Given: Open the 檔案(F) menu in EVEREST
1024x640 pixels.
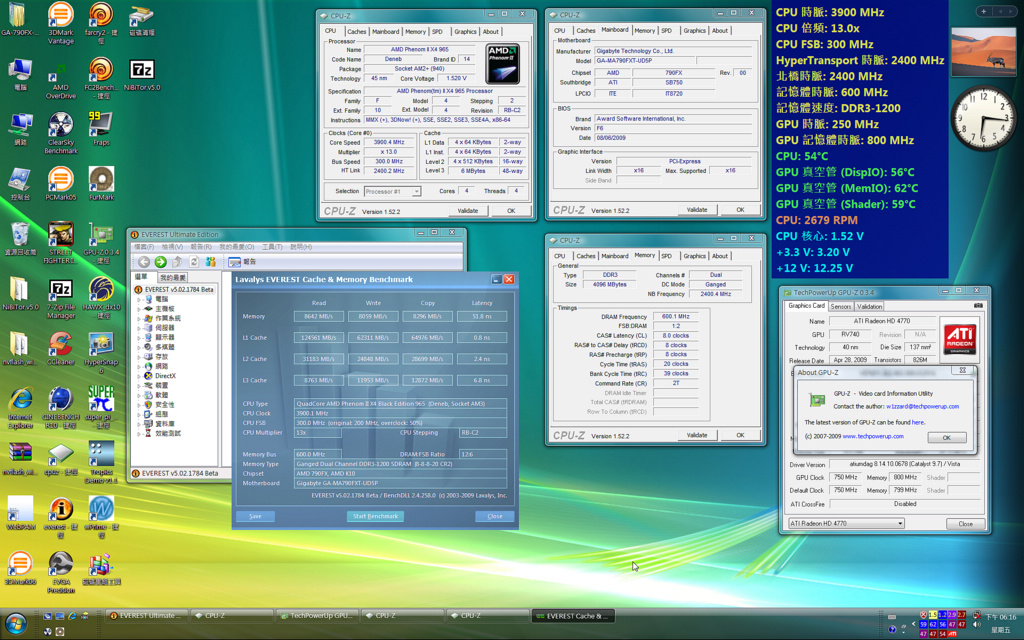Looking at the screenshot, I should pyautogui.click(x=144, y=247).
